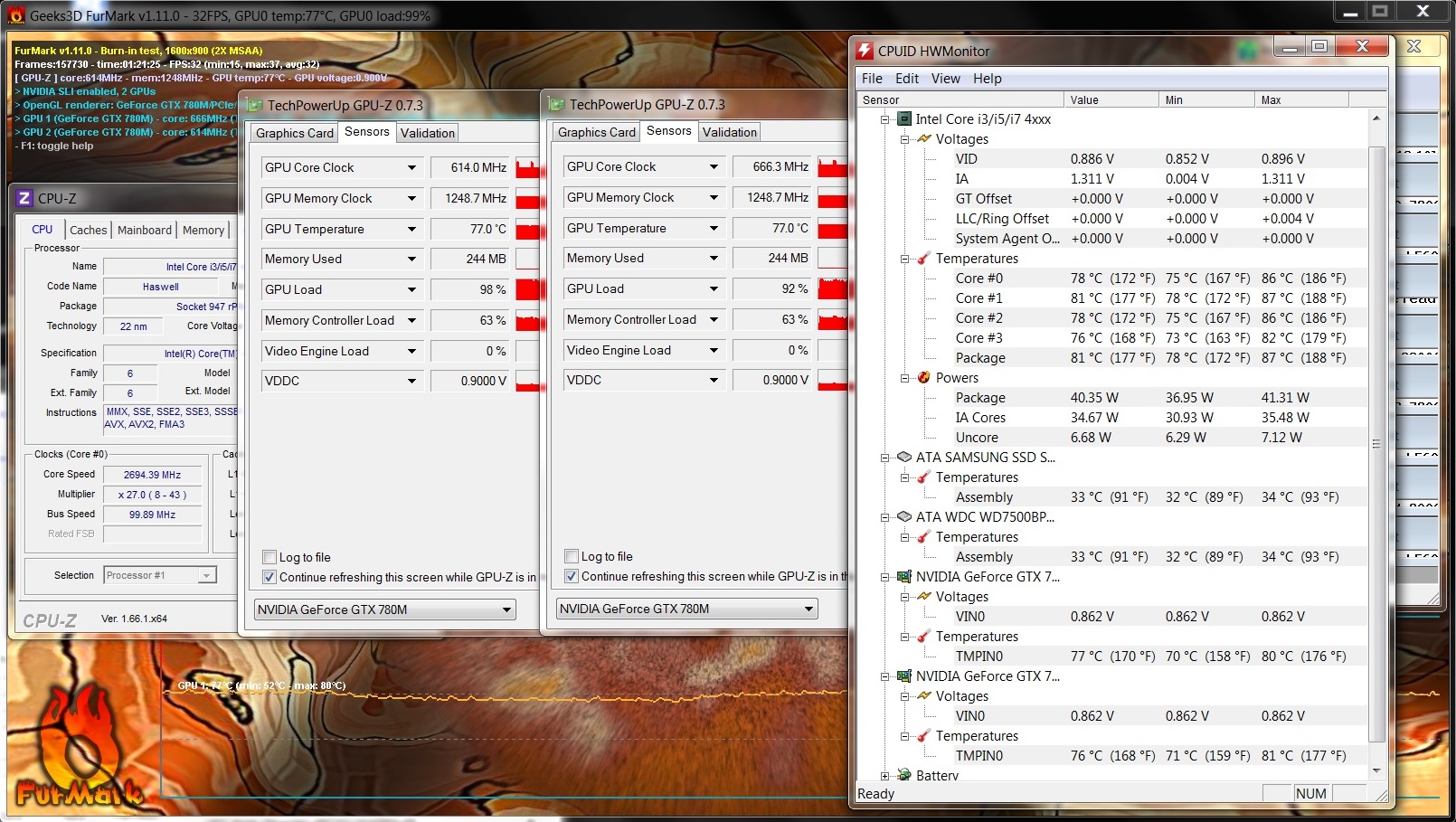
Task: Open GPU Temperature dropdown in left GPU-Z
Action: pos(411,229)
